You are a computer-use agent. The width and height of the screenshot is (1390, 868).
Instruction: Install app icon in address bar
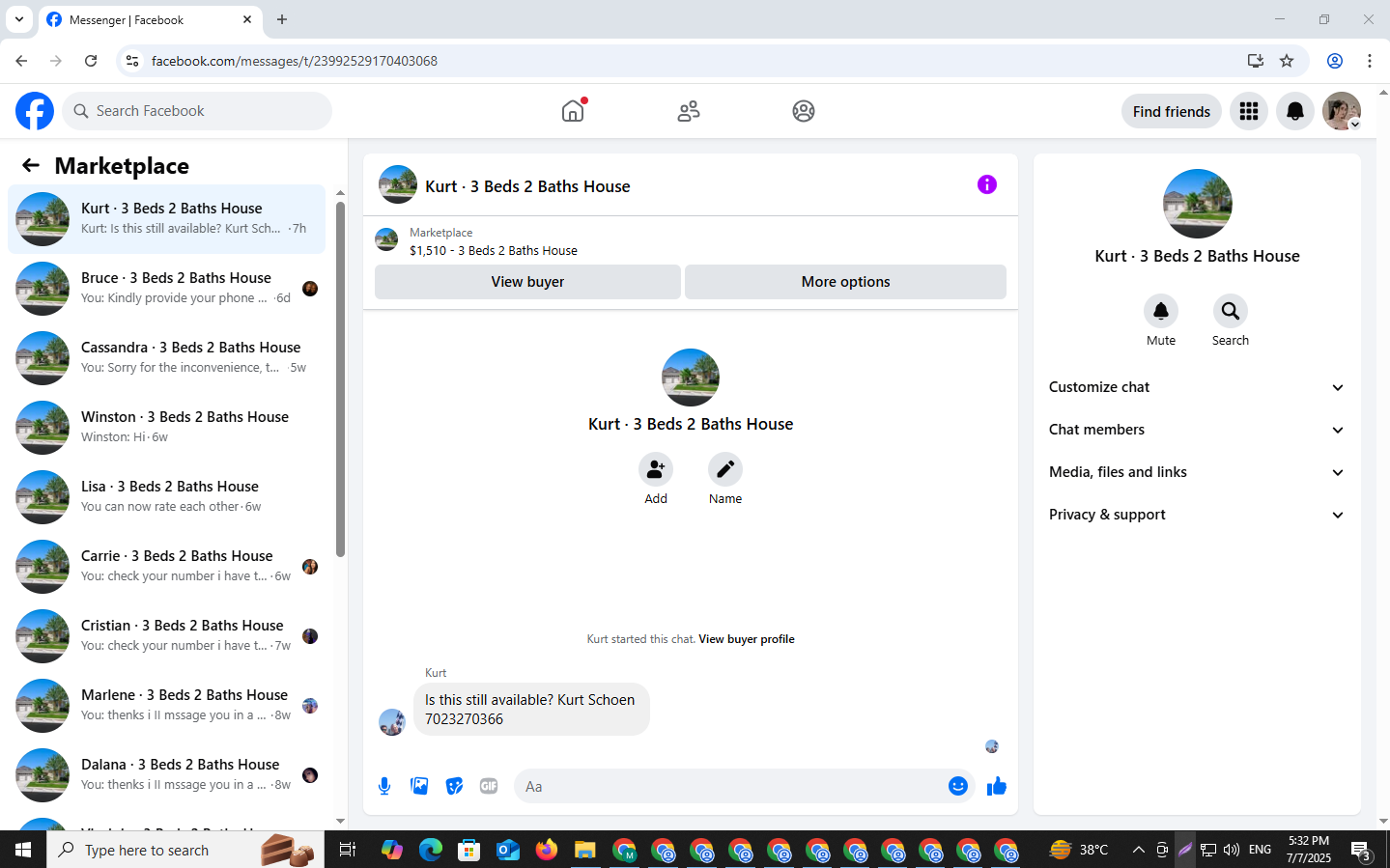[x=1256, y=61]
